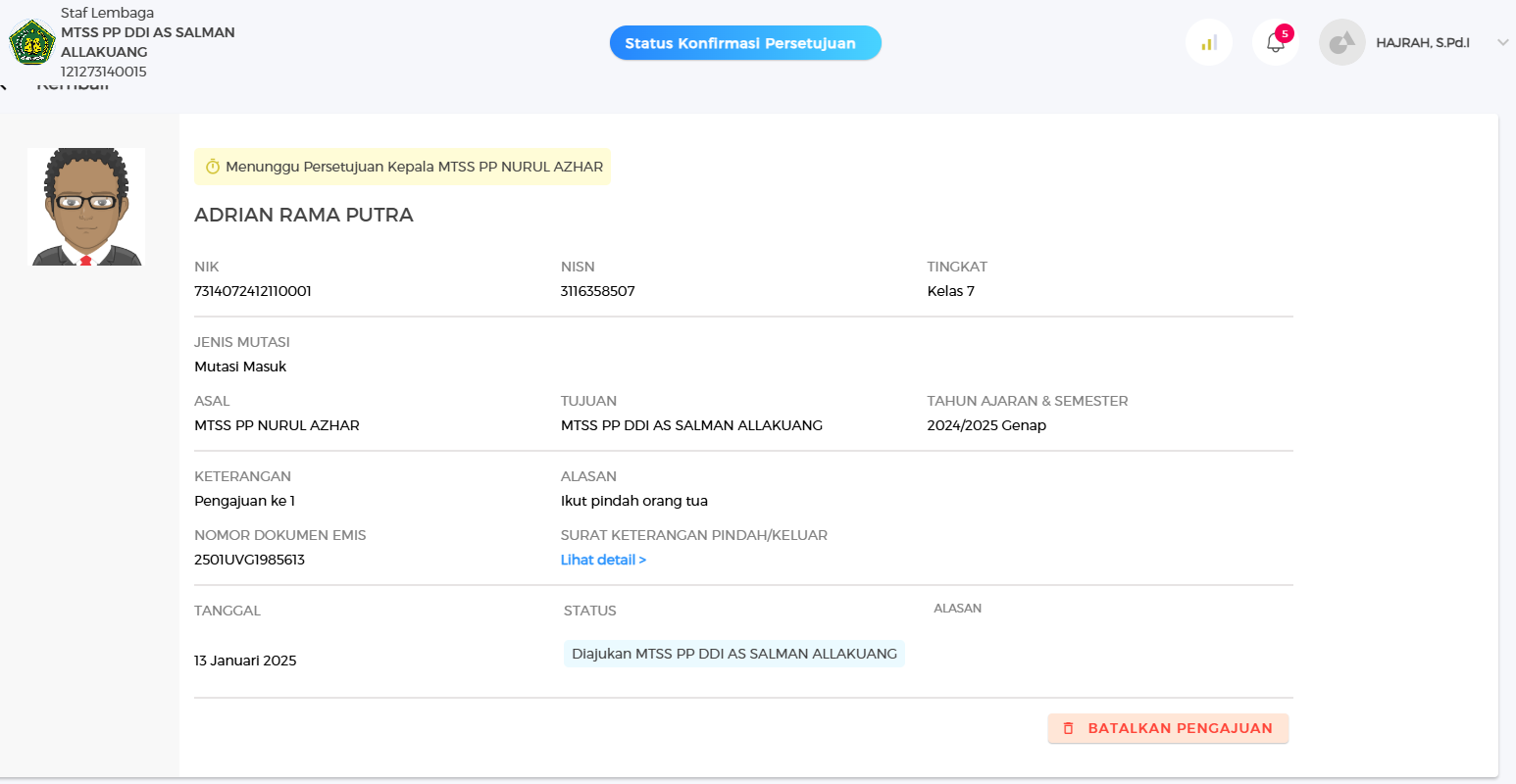Image resolution: width=1516 pixels, height=784 pixels.
Task: Open the bar chart statistics icon
Action: pos(1209,43)
